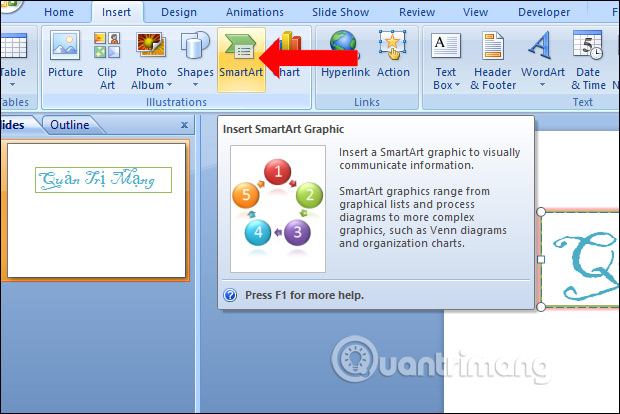The image size is (620, 414).
Task: Open the Slide Show tab
Action: (340, 12)
